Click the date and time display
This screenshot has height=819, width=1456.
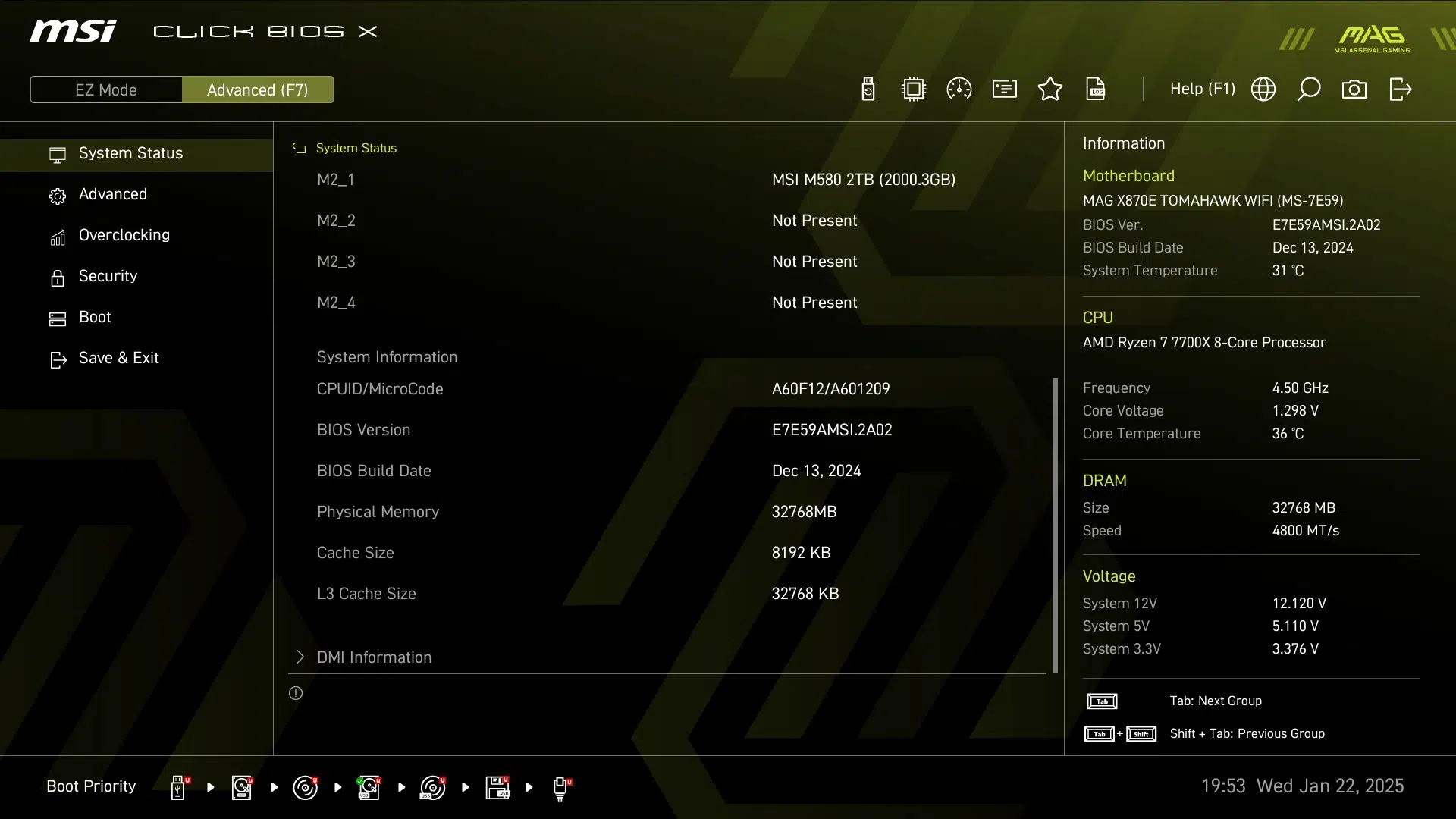click(1302, 786)
